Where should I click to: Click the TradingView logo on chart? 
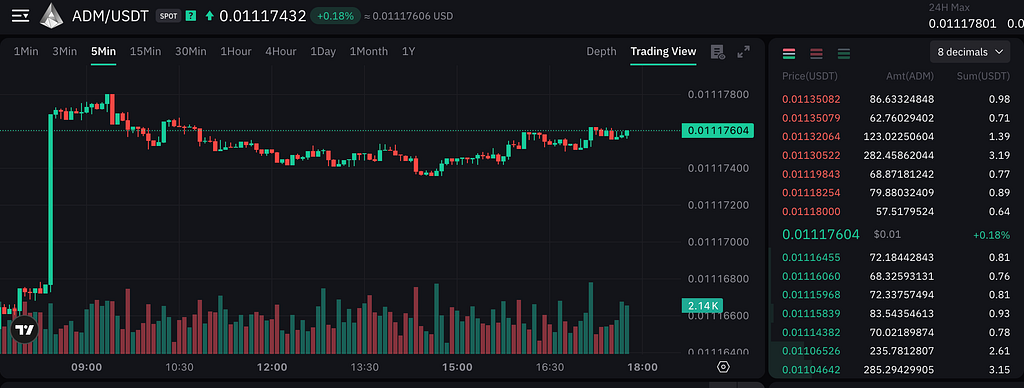click(x=25, y=330)
